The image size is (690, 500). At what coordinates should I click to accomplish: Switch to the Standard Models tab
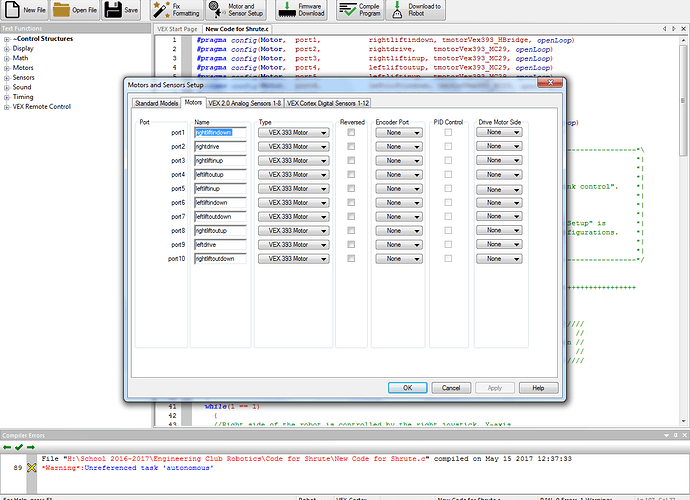(x=157, y=103)
